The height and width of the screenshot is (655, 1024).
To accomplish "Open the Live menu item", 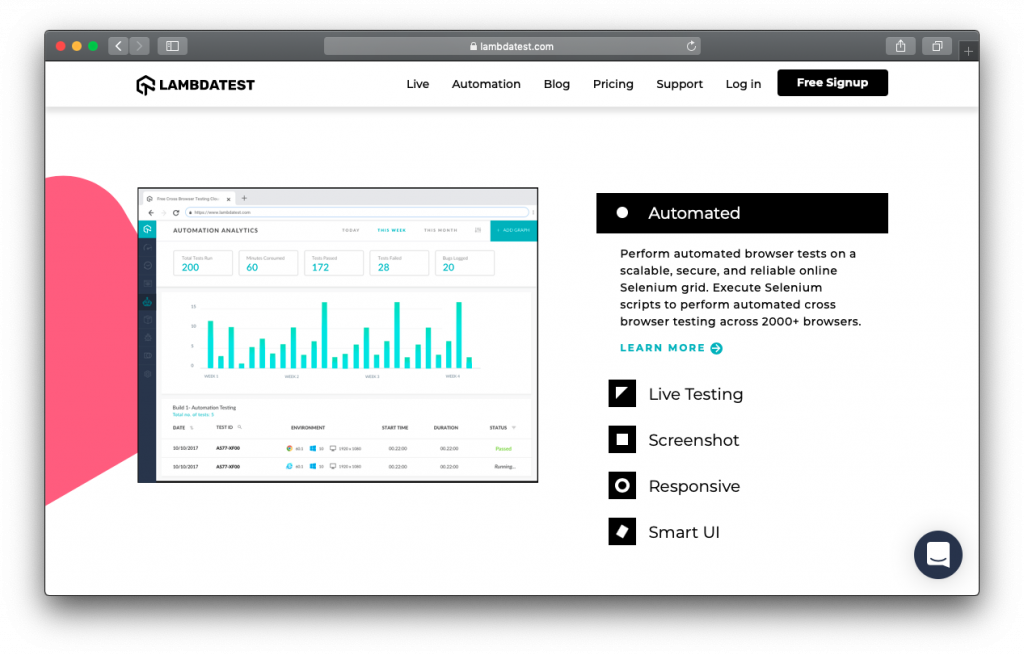I will point(417,84).
